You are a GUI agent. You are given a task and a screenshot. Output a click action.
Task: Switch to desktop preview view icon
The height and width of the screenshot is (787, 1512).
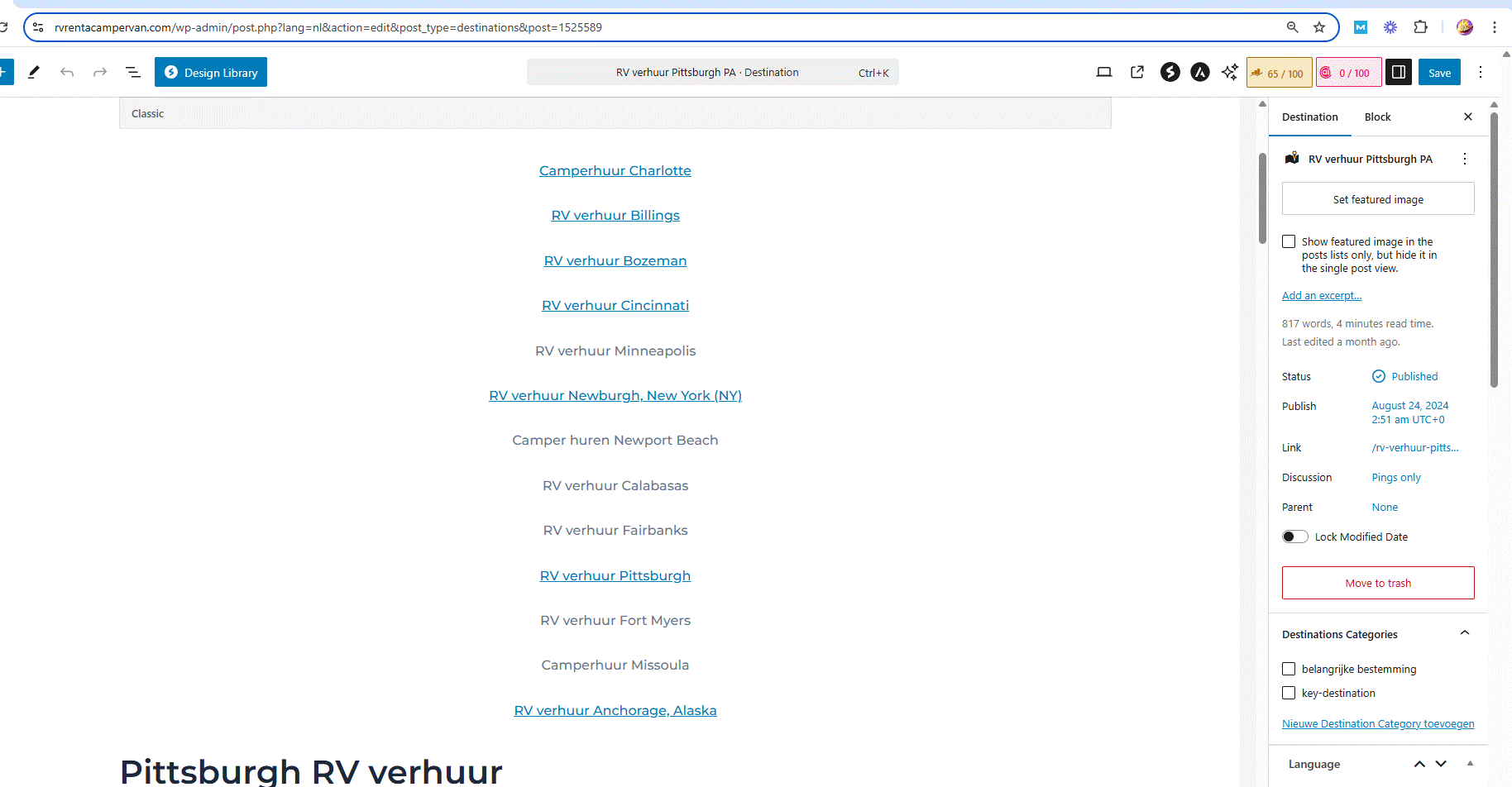click(x=1104, y=72)
